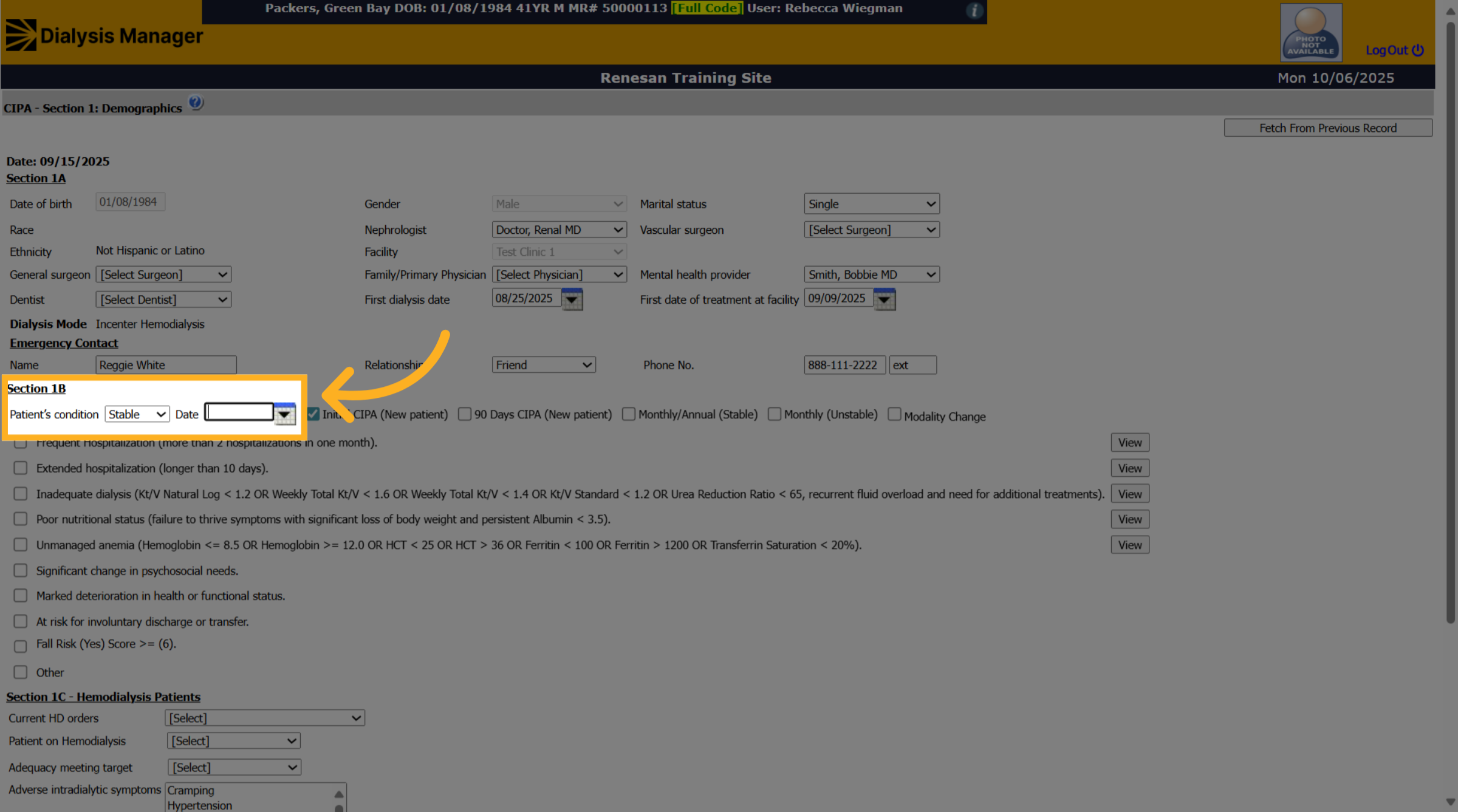Screen dimensions: 1458x812
Task: Open Adequacy meeting target dropdown
Action: [234, 768]
